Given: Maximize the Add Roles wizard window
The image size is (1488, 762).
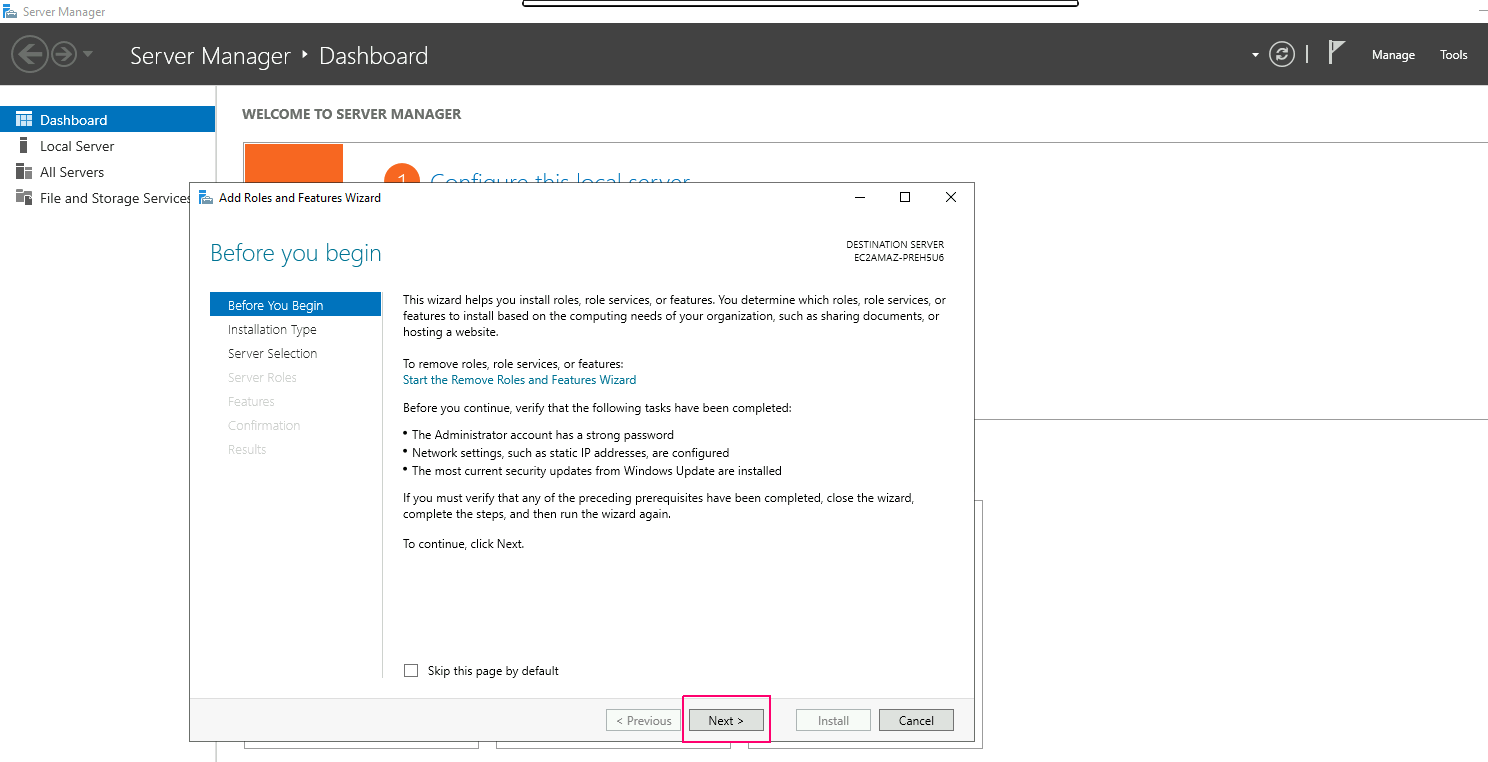Looking at the screenshot, I should (905, 197).
